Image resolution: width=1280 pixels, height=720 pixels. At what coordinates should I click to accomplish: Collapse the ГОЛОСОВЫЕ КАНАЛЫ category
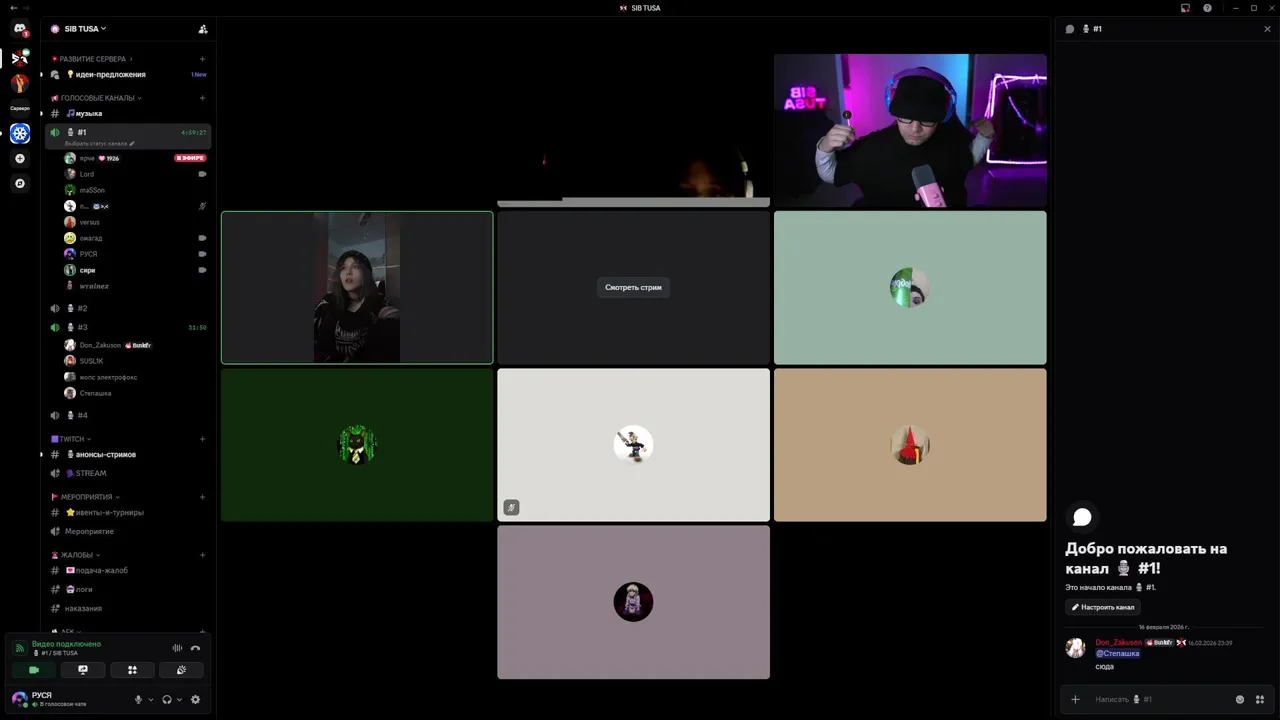96,98
